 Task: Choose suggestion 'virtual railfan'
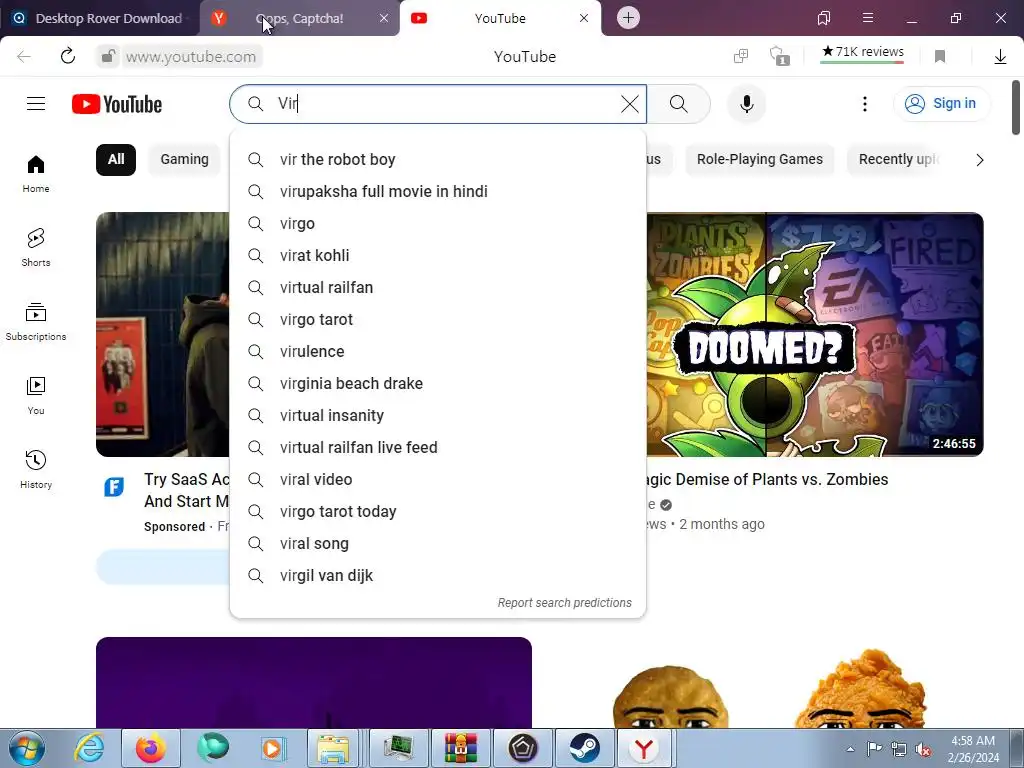438,287
